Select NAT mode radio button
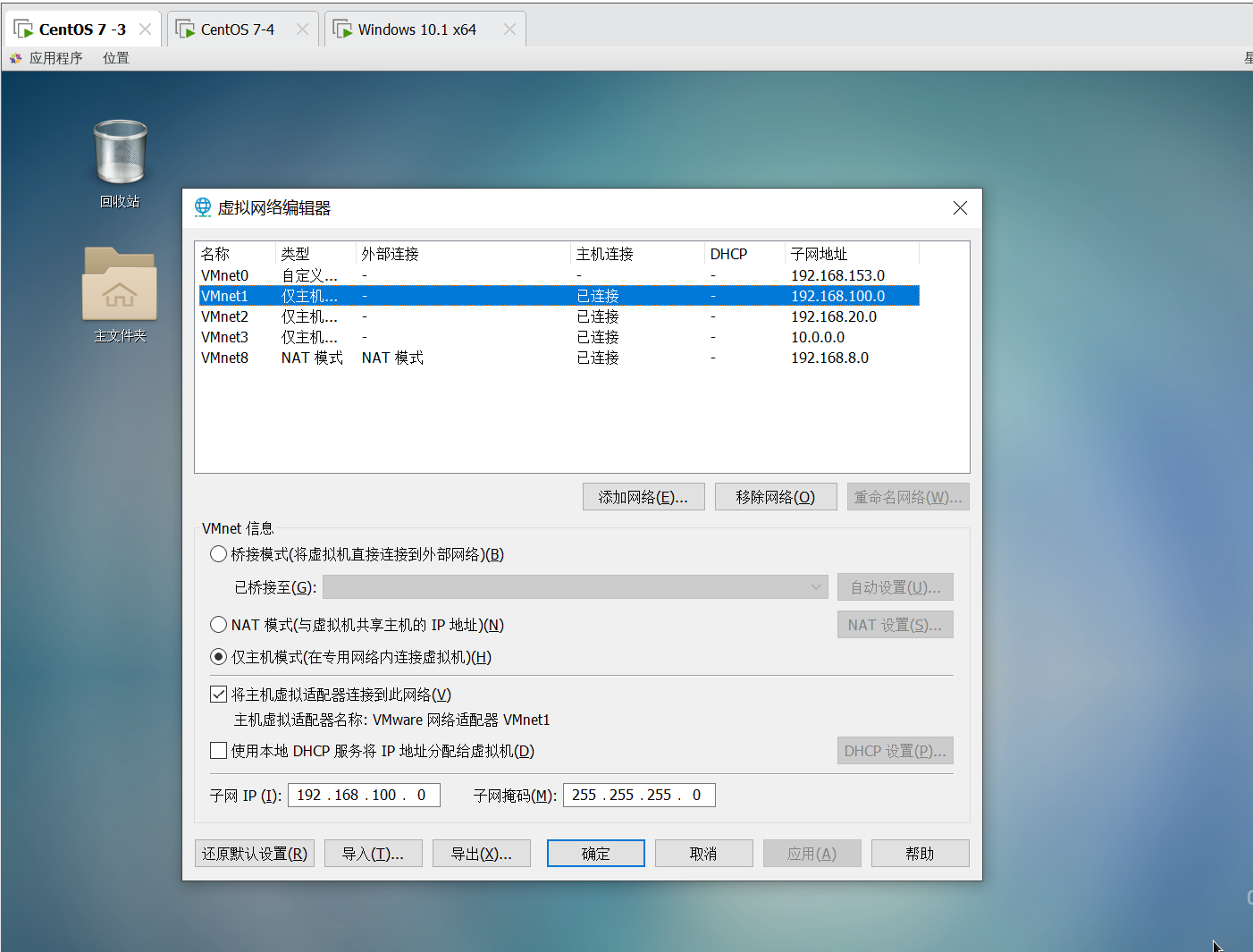This screenshot has width=1253, height=952. 218,625
